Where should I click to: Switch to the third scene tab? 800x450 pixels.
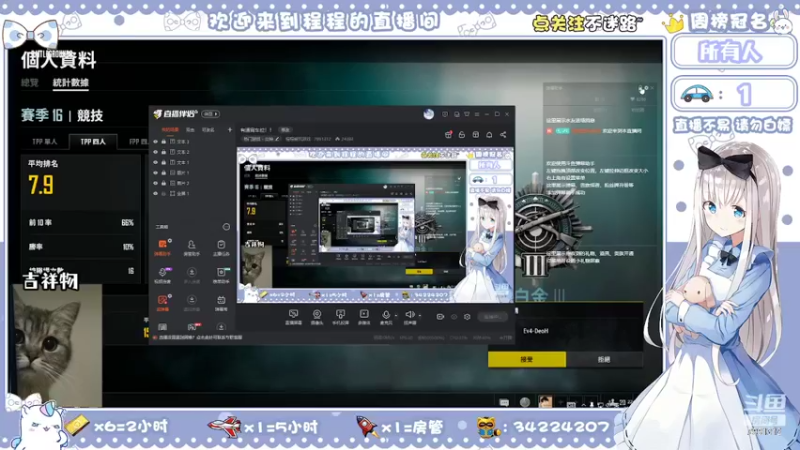[x=208, y=130]
